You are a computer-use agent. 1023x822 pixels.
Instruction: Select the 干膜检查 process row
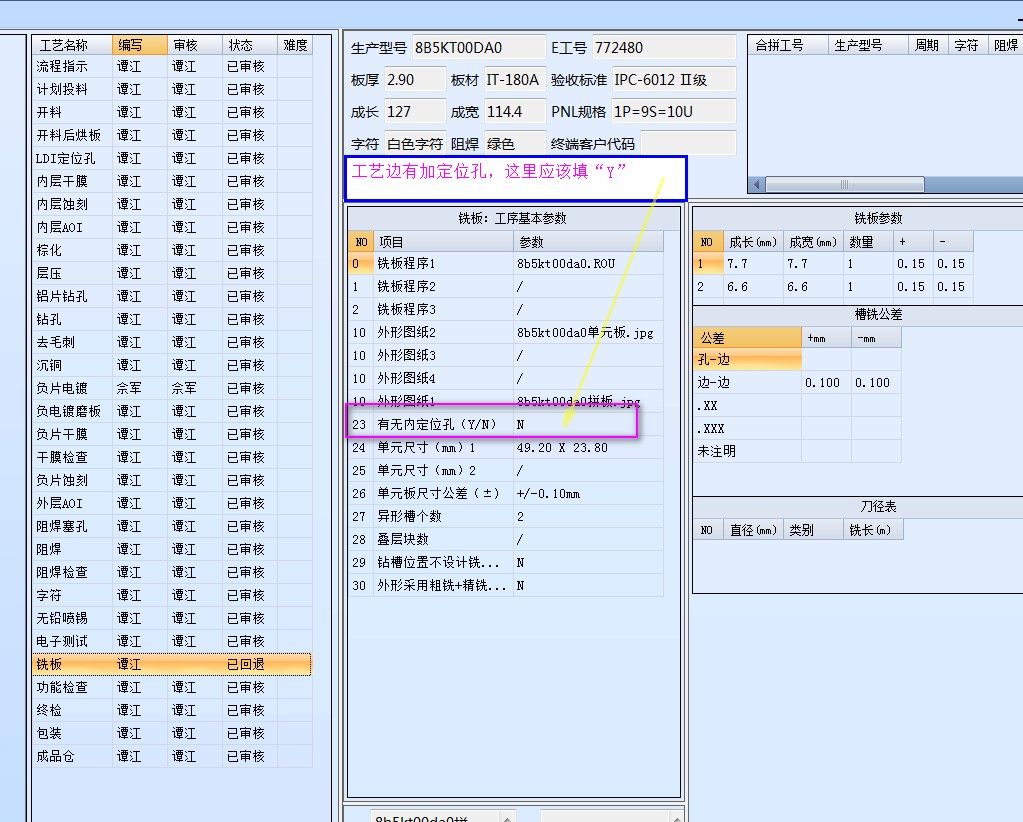(x=172, y=457)
